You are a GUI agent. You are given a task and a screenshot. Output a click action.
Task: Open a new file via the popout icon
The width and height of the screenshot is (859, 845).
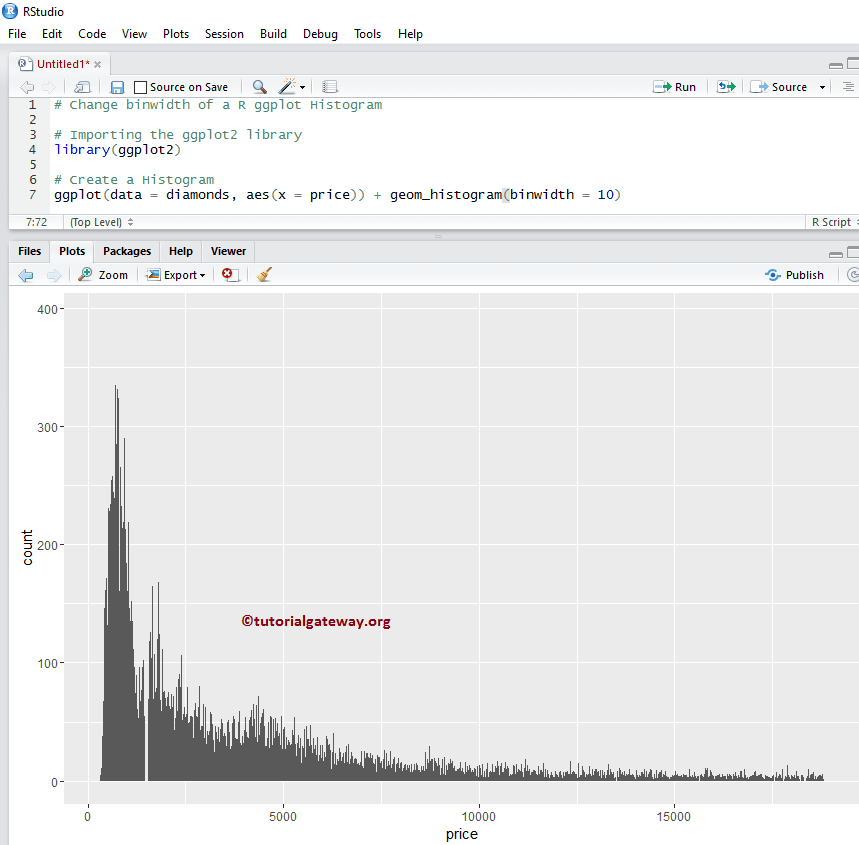click(x=82, y=87)
